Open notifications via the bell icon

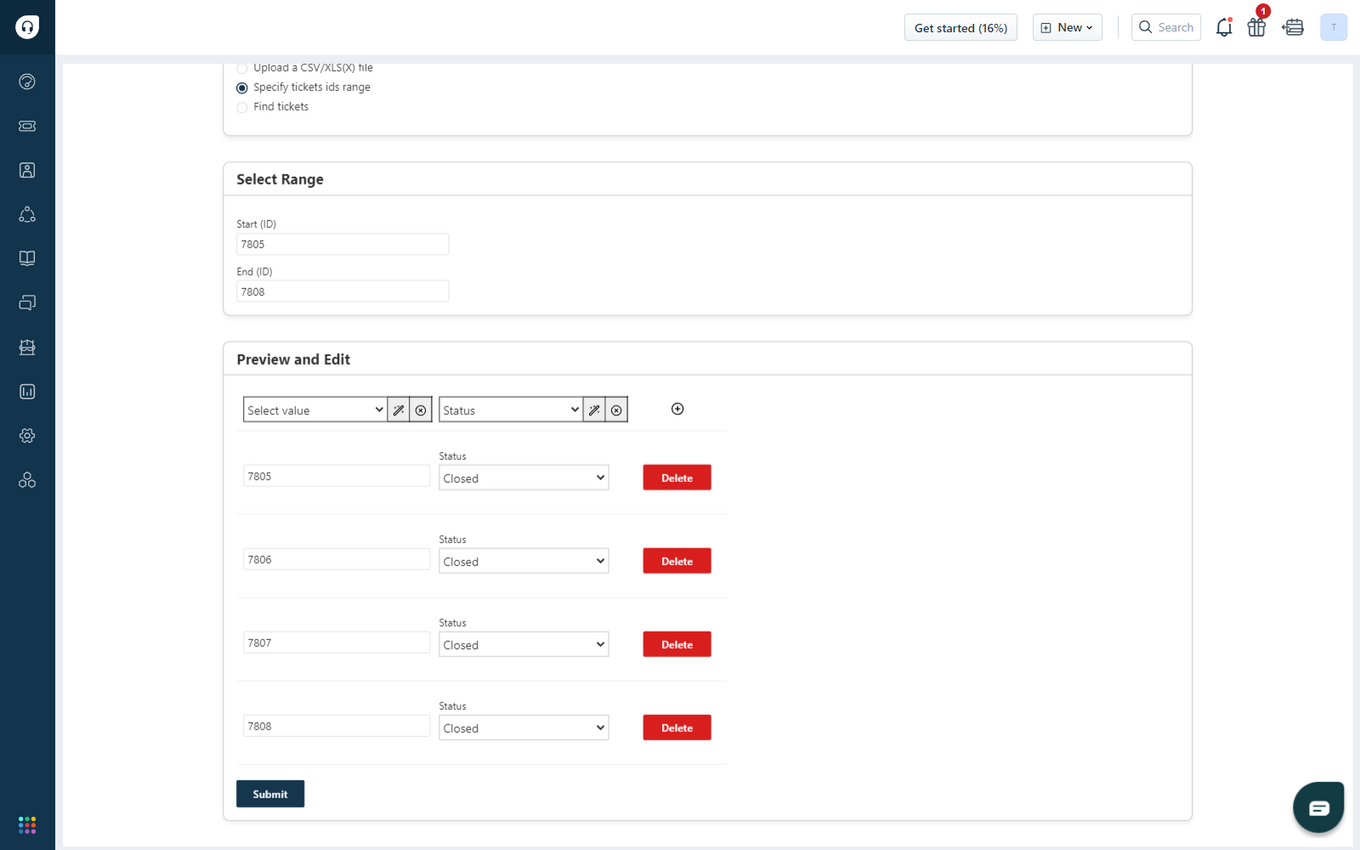click(1224, 27)
